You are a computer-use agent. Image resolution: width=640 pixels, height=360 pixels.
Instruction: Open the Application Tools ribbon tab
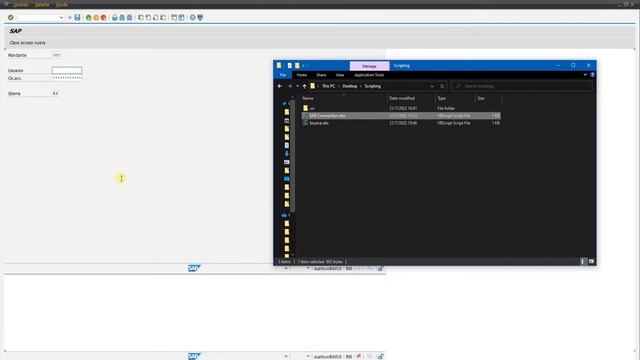click(369, 75)
